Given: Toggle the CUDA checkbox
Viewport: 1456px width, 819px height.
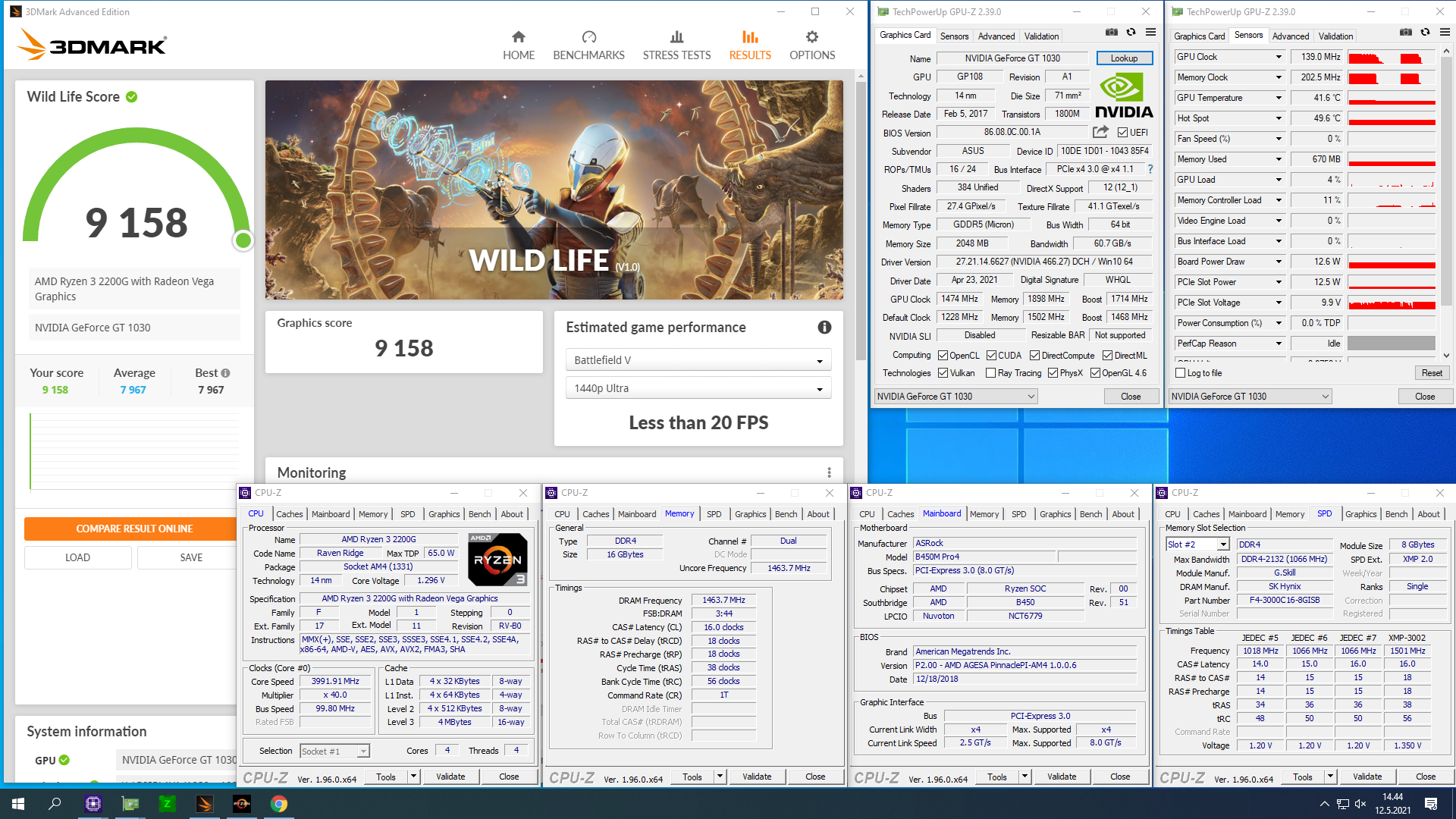Looking at the screenshot, I should 990,356.
